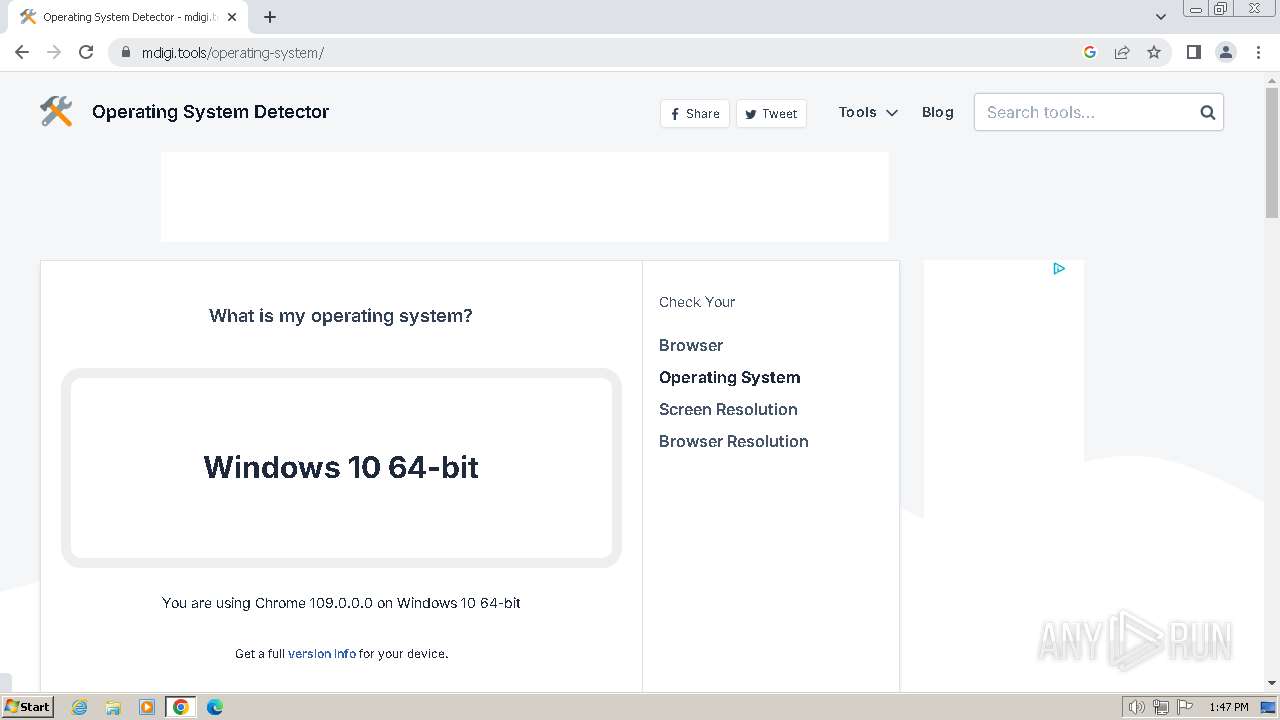This screenshot has width=1280, height=720.
Task: Click the volume speaker tray icon
Action: click(x=1137, y=707)
